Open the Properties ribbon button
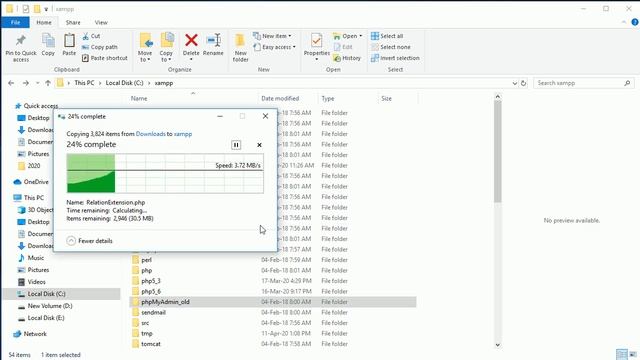 tap(316, 47)
